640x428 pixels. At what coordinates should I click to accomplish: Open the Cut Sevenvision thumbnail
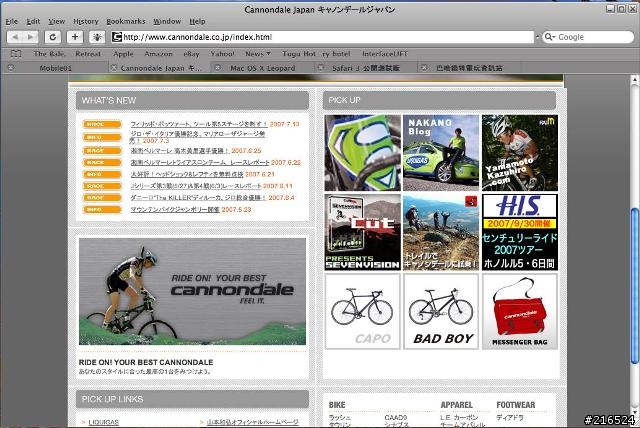[362, 232]
